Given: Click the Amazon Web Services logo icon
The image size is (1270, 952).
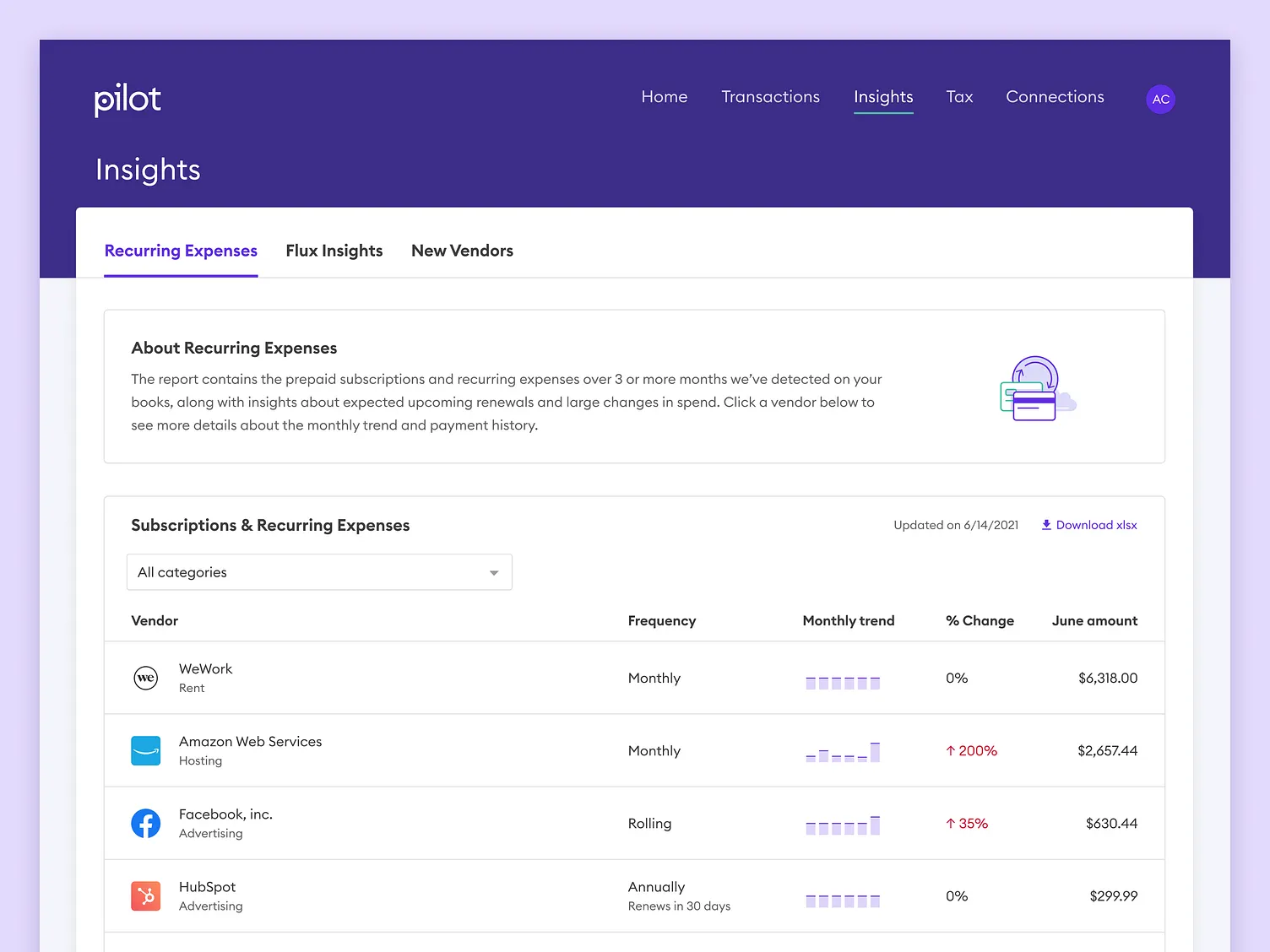Looking at the screenshot, I should (146, 750).
